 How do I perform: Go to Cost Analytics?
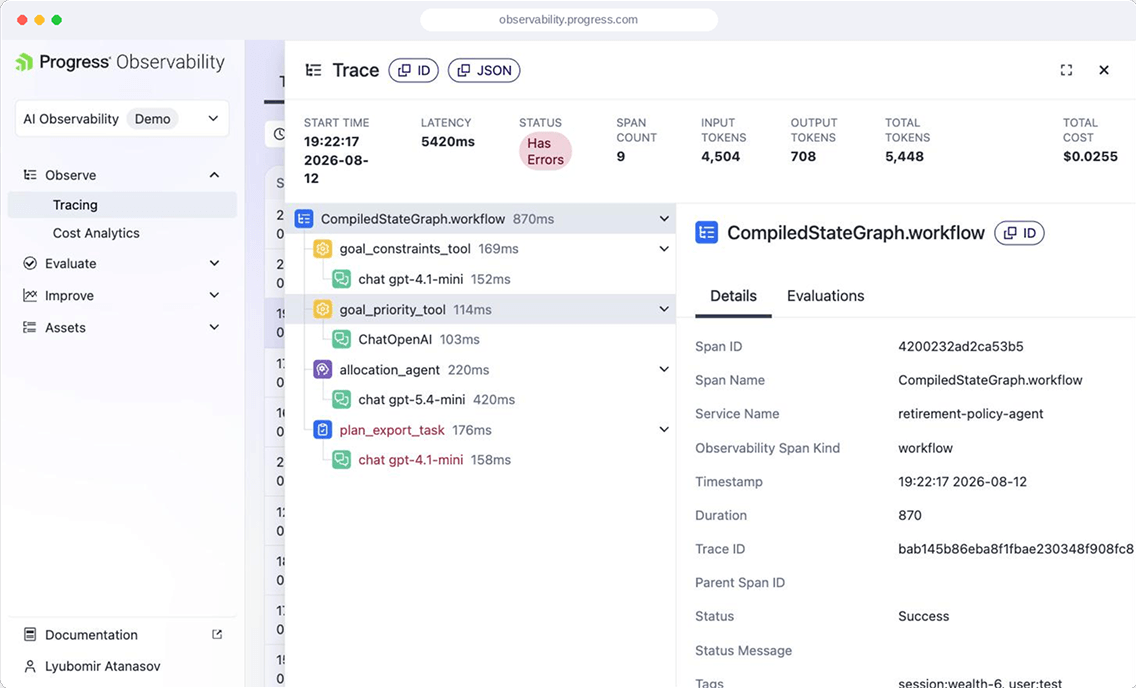click(96, 233)
